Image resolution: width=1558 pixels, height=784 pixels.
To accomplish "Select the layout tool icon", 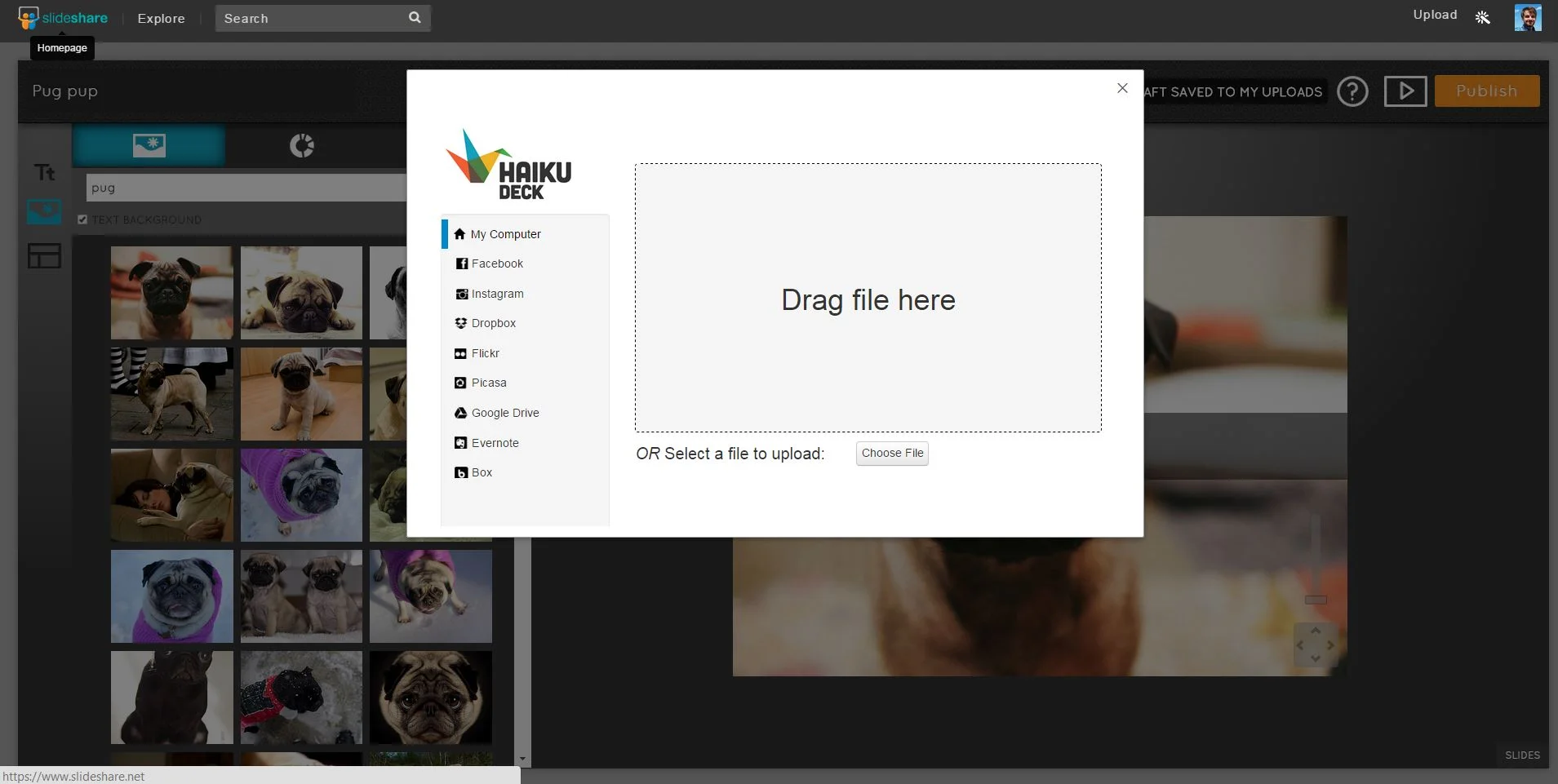I will 44,256.
